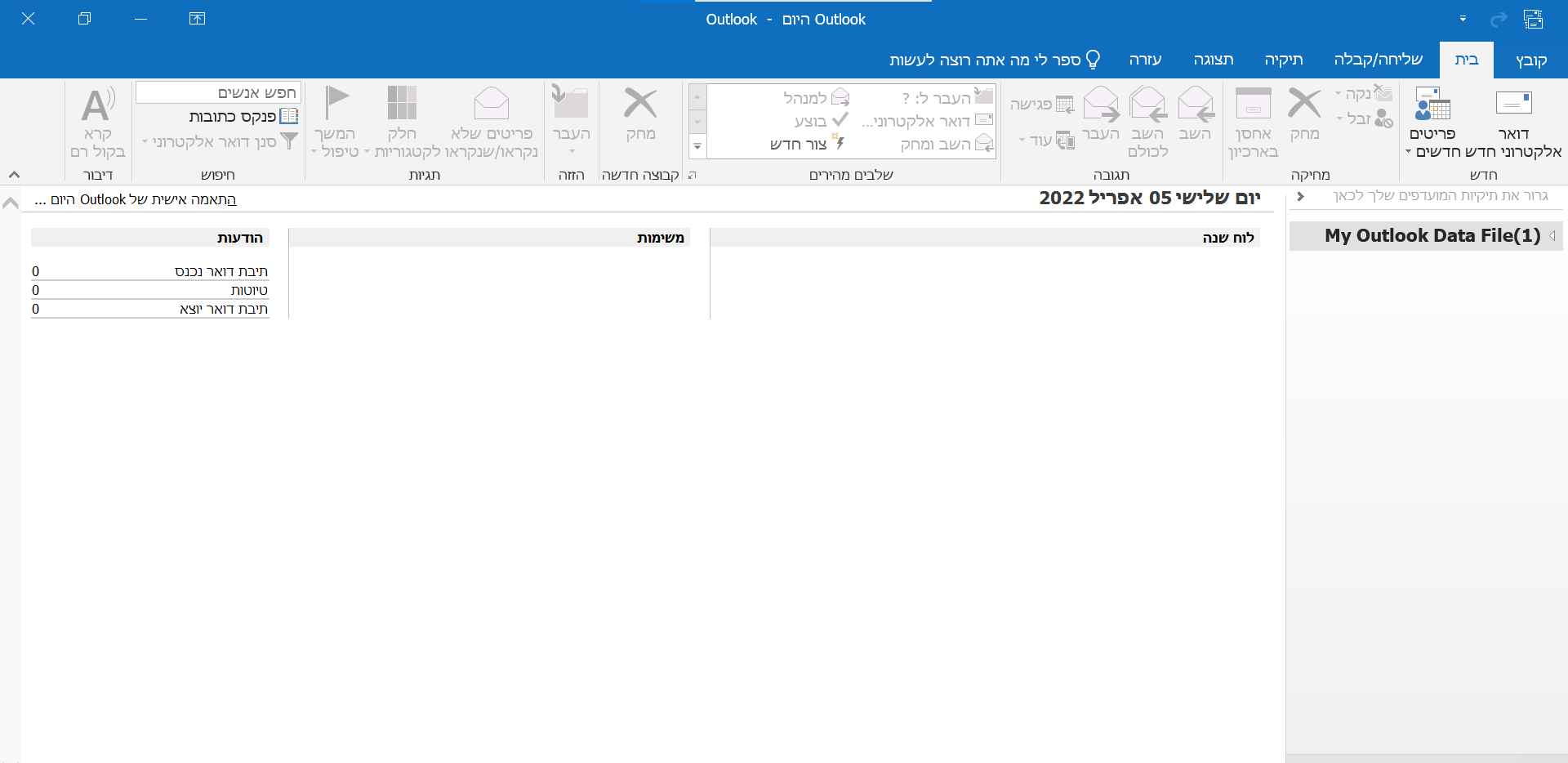Image resolution: width=1568 pixels, height=763 pixels.
Task: Click מחק in קבוצה חדשה group
Action: pyautogui.click(x=640, y=114)
